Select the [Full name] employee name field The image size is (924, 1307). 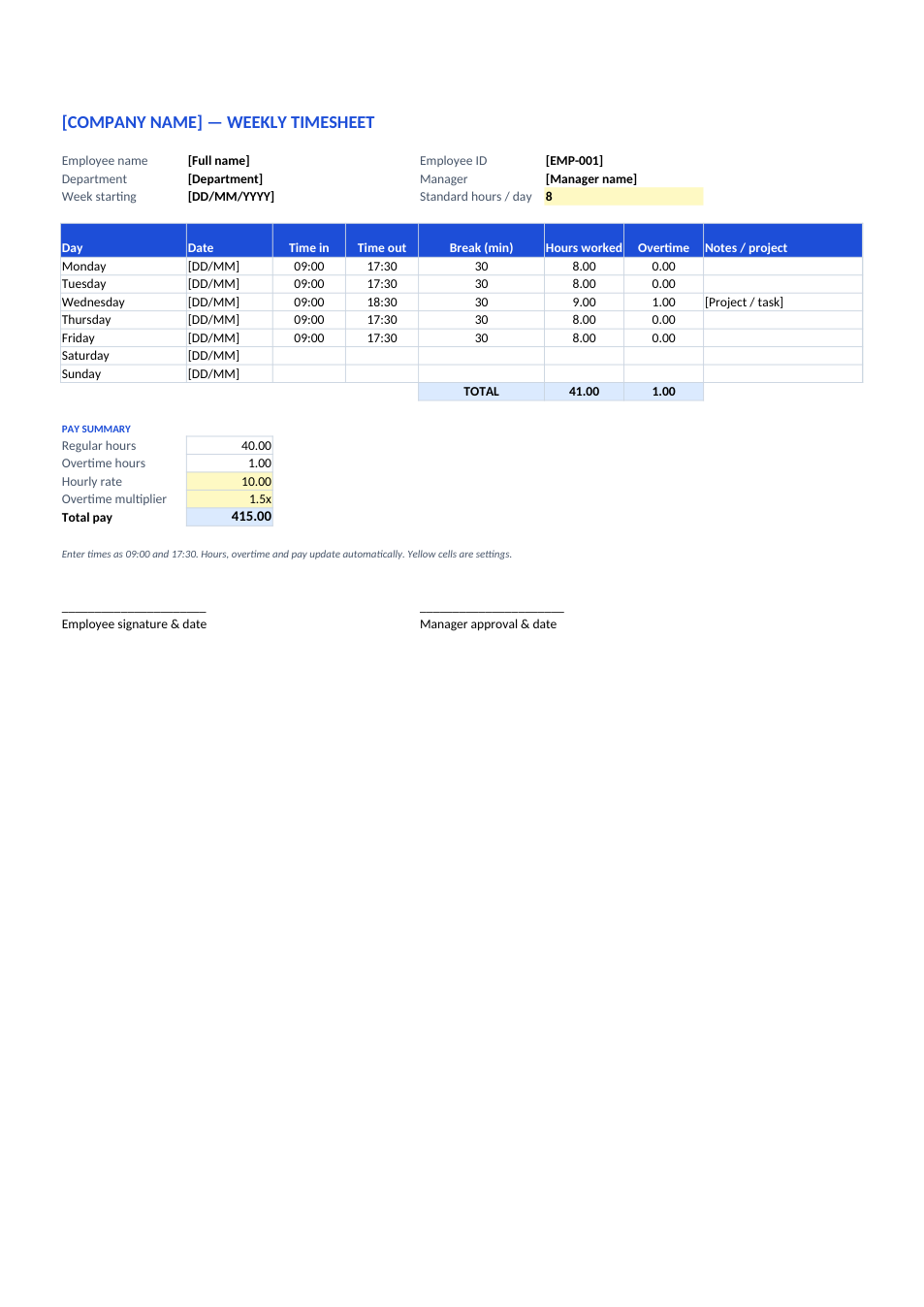(219, 161)
